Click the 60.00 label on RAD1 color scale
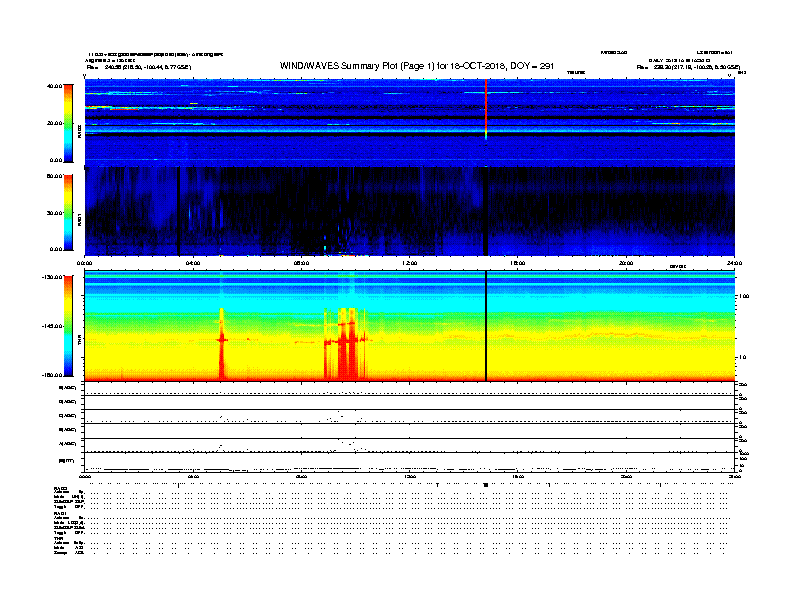 (54, 176)
